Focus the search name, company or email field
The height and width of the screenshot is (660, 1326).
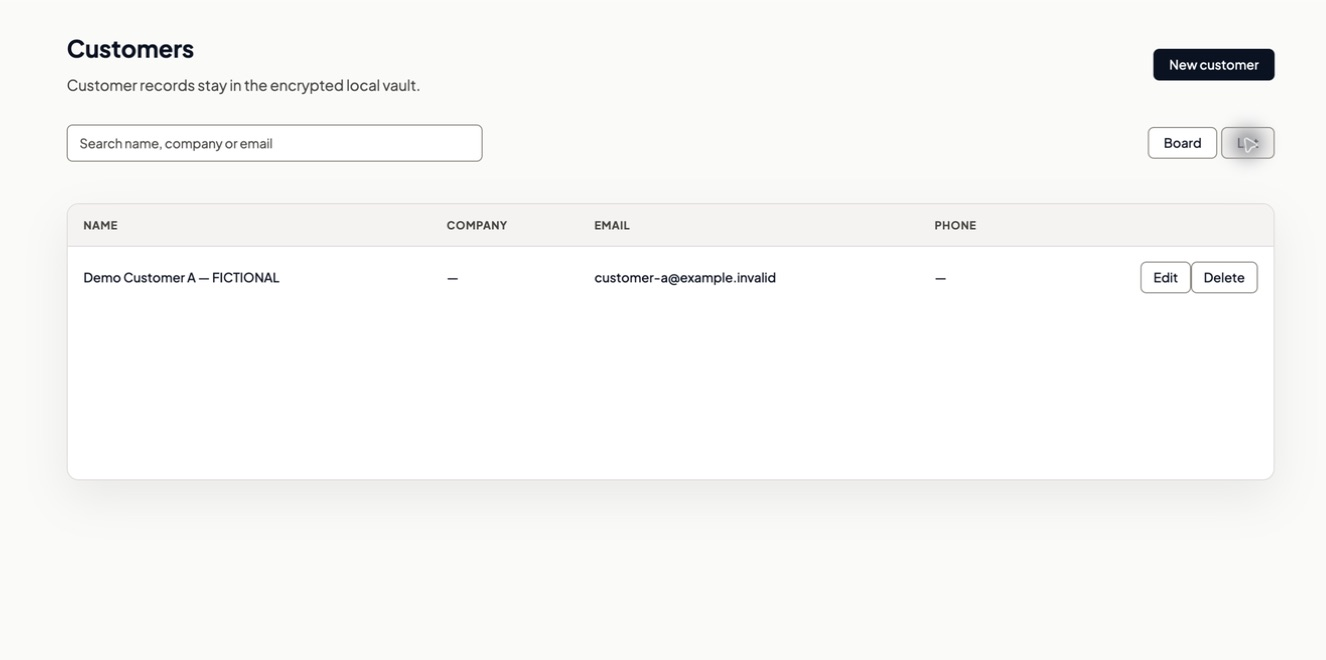(274, 143)
